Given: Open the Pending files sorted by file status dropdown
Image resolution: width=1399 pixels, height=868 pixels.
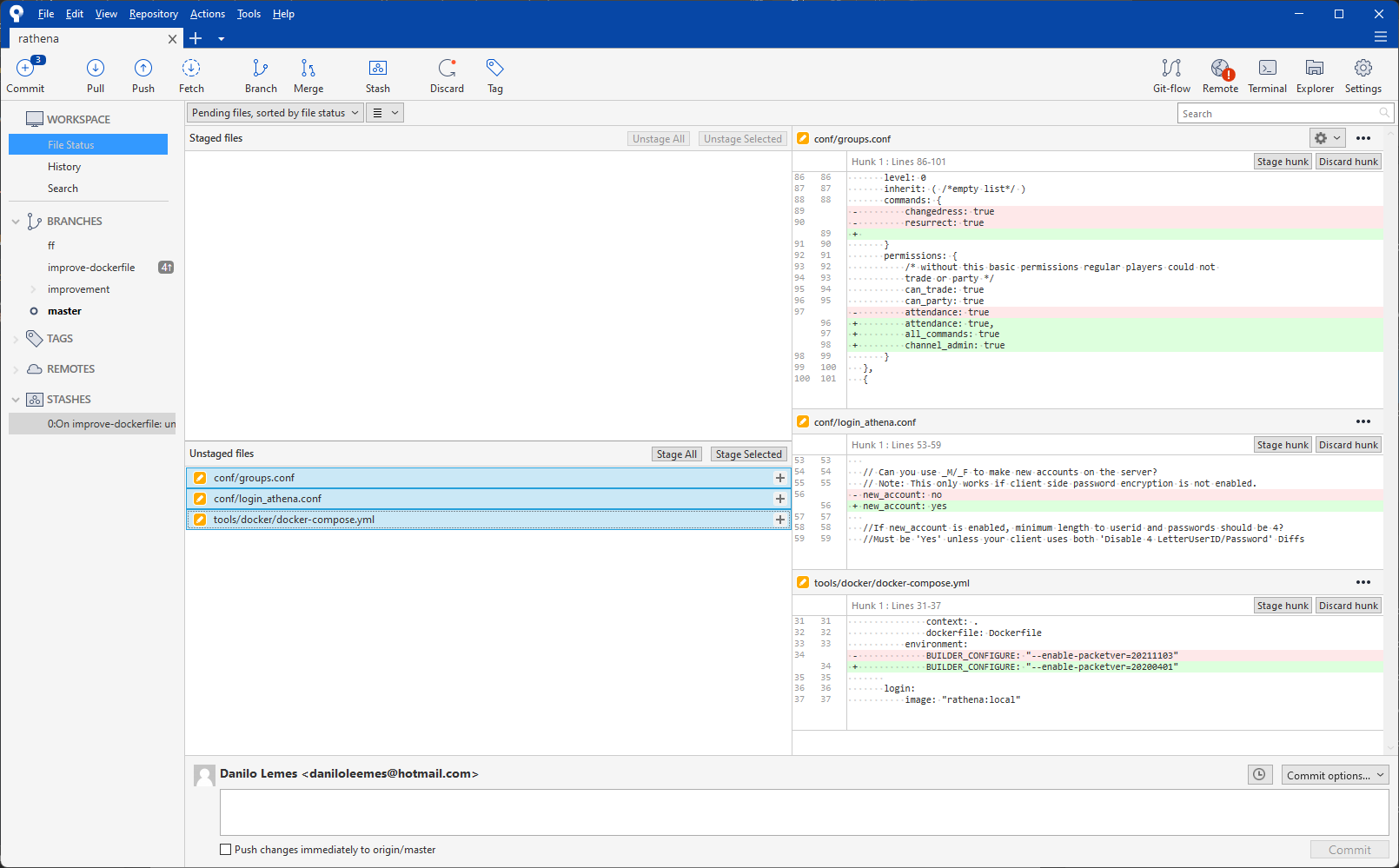Looking at the screenshot, I should pos(274,112).
